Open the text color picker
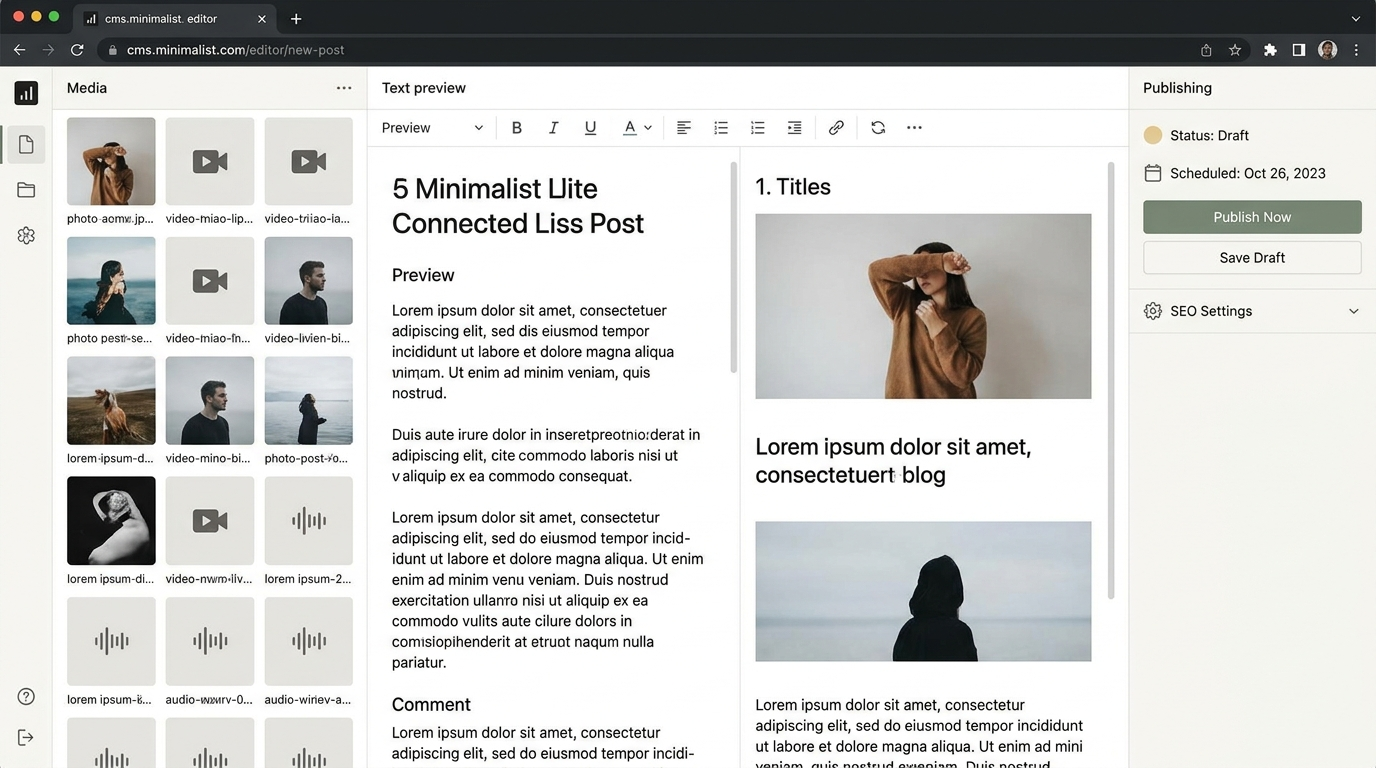1376x768 pixels. pos(637,128)
